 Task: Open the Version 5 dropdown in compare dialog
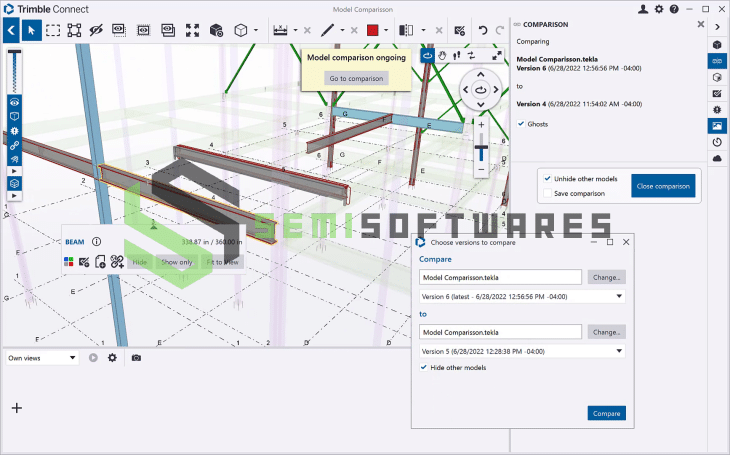tap(522, 351)
